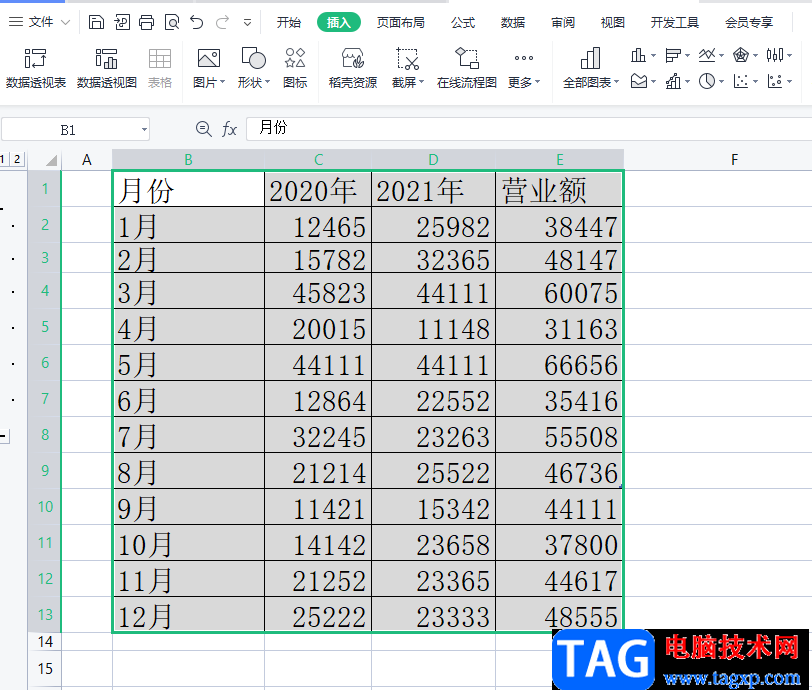Open 全部图表 all charts
The width and height of the screenshot is (812, 690).
point(590,68)
